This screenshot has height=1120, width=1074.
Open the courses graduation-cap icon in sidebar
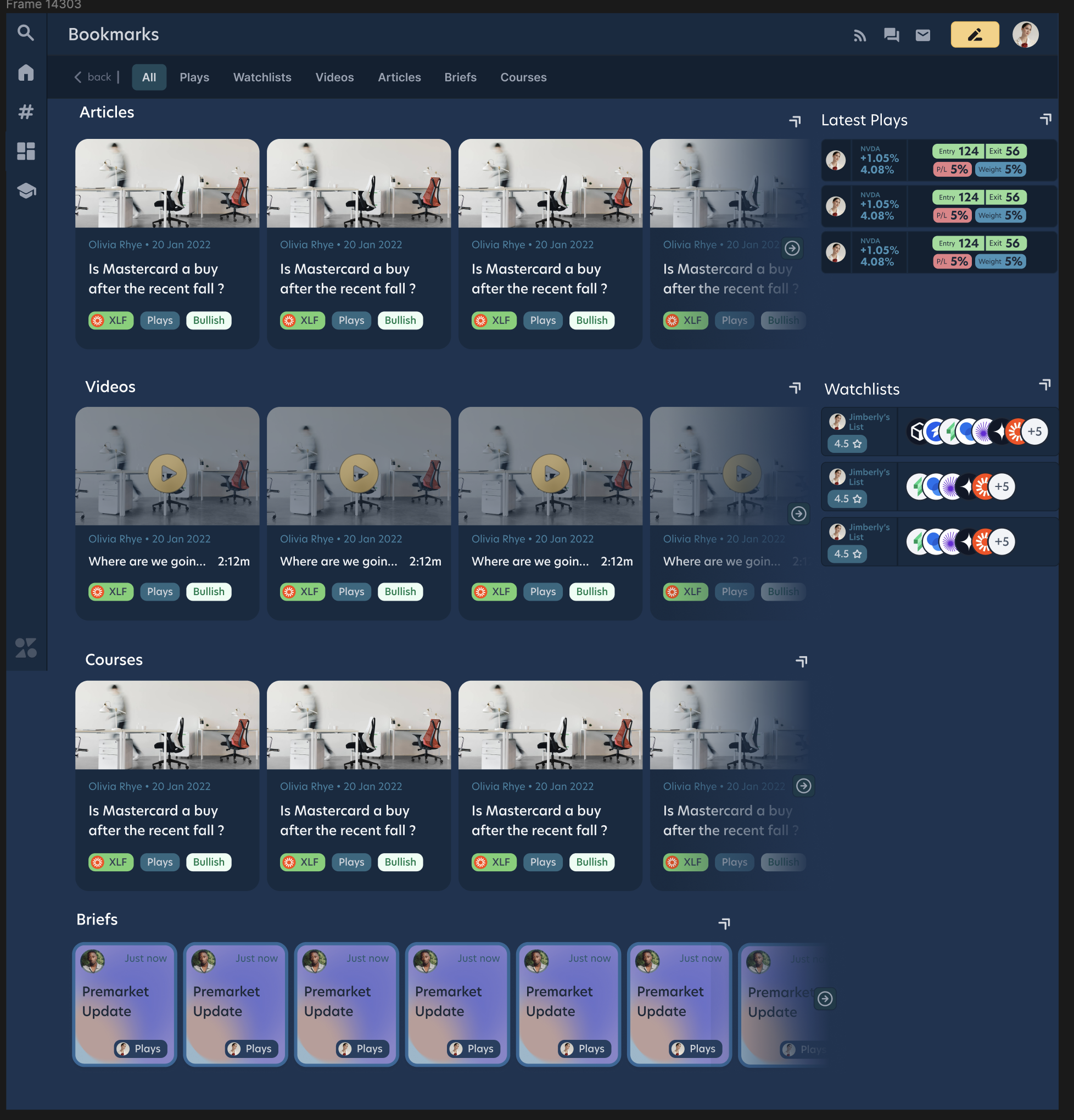pos(26,191)
